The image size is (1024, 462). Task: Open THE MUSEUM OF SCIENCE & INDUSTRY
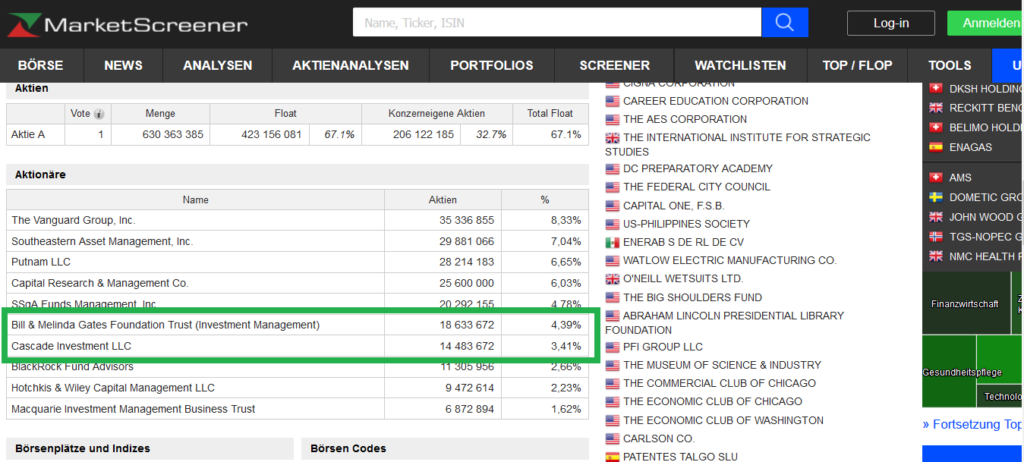(x=722, y=365)
